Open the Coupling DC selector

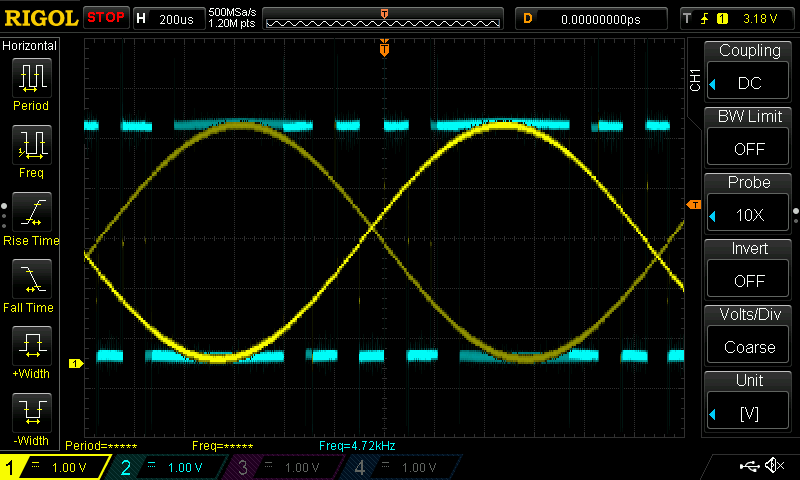click(749, 72)
